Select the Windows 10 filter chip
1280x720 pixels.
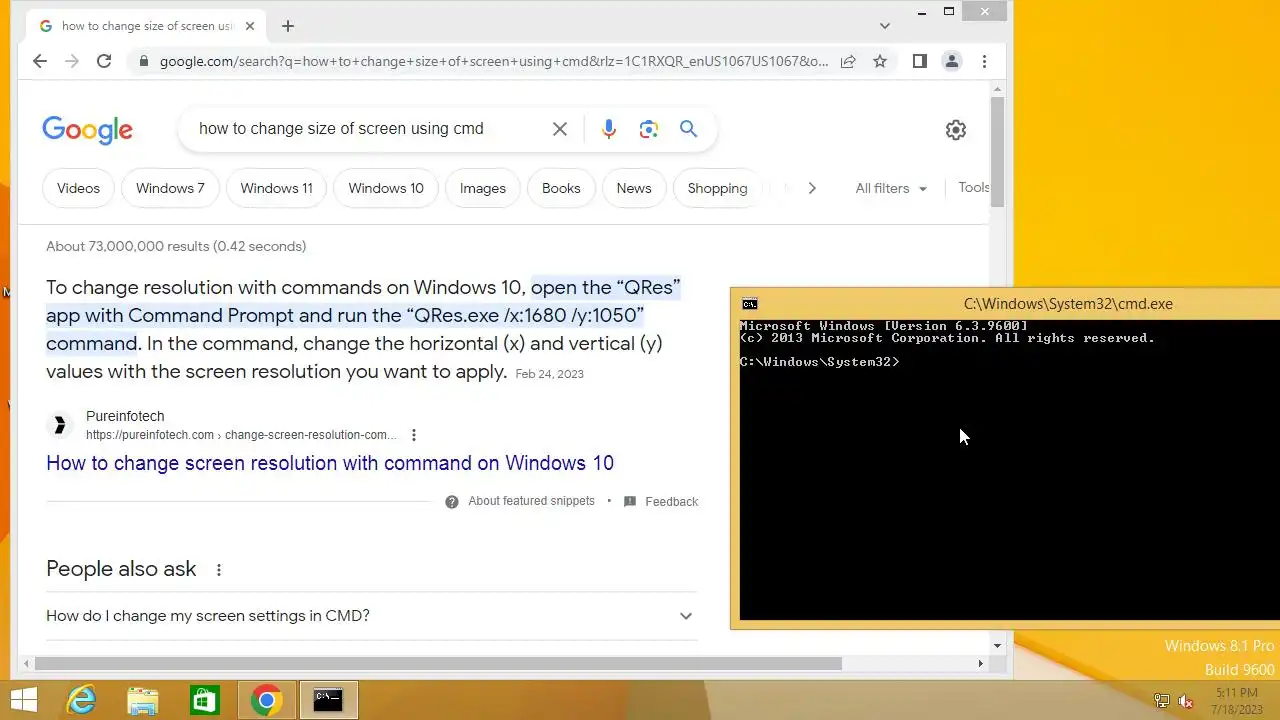click(386, 188)
